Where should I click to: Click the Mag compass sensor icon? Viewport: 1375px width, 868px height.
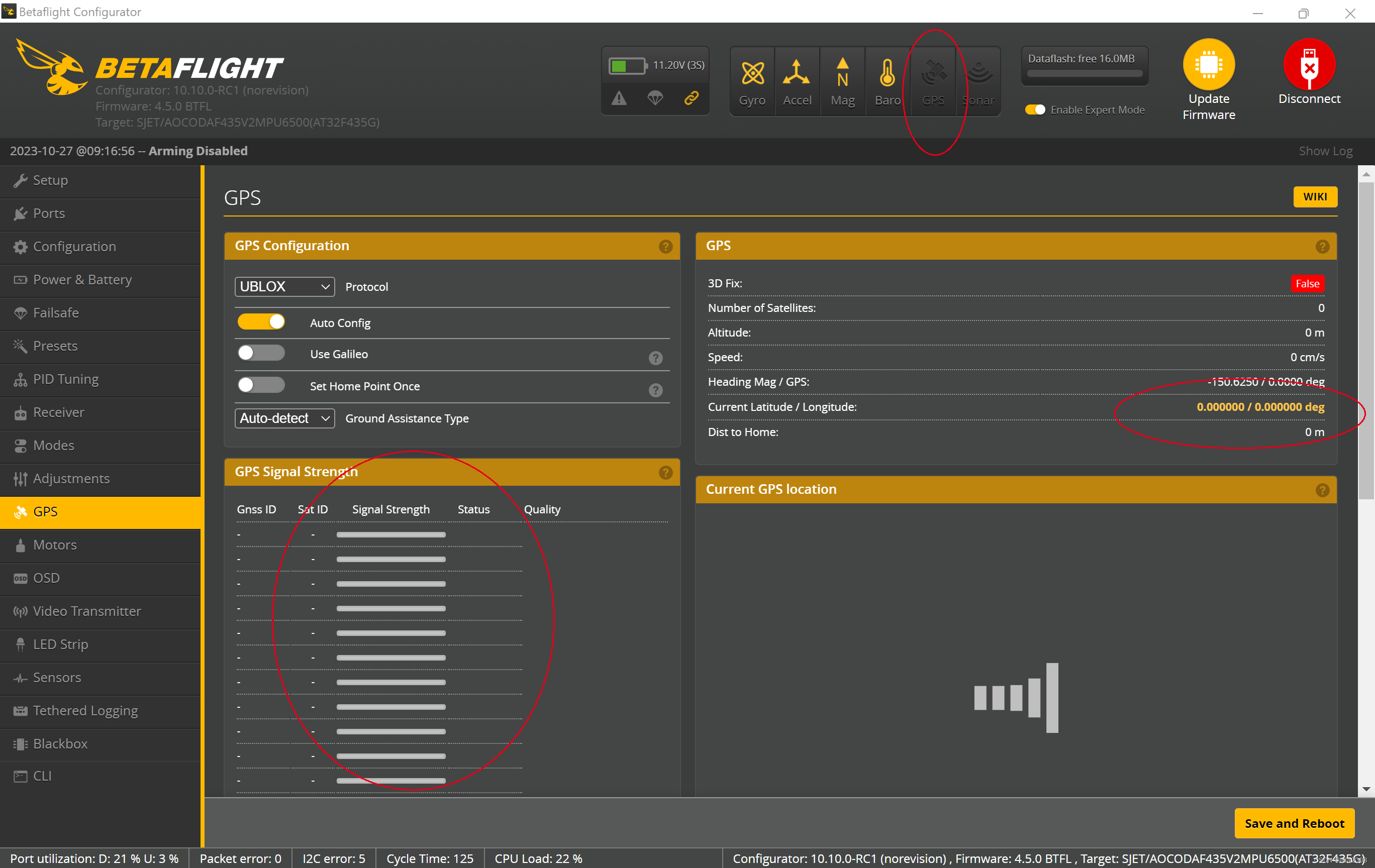tap(842, 74)
